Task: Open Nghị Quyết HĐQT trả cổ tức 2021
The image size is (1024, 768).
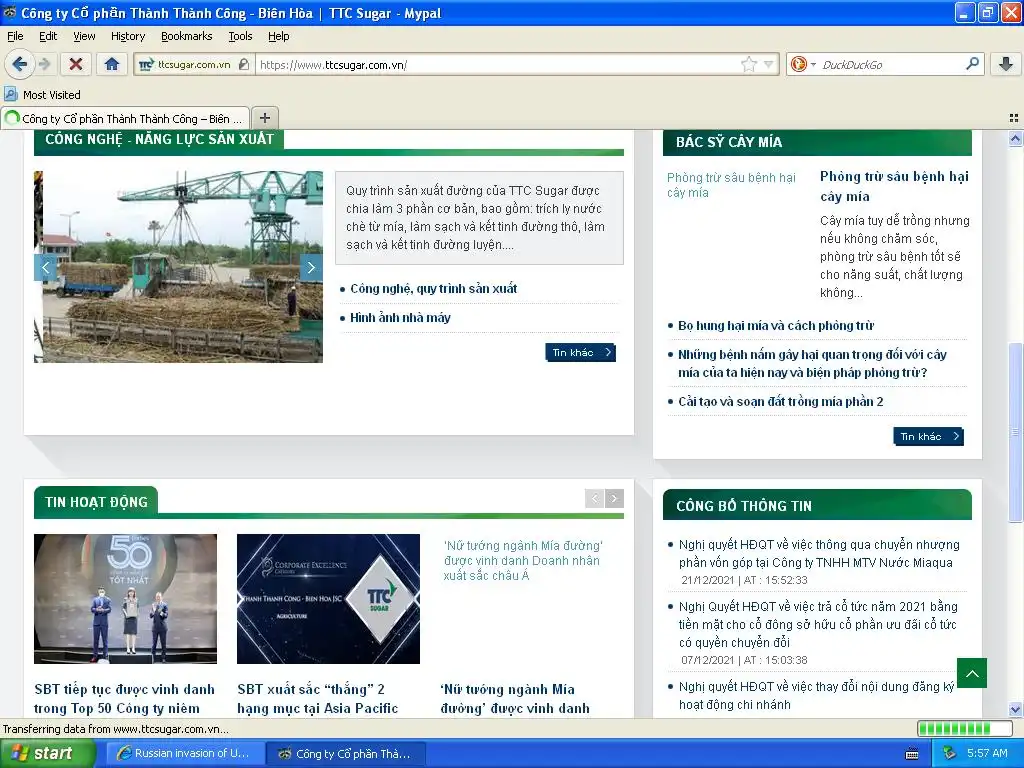Action: point(818,624)
